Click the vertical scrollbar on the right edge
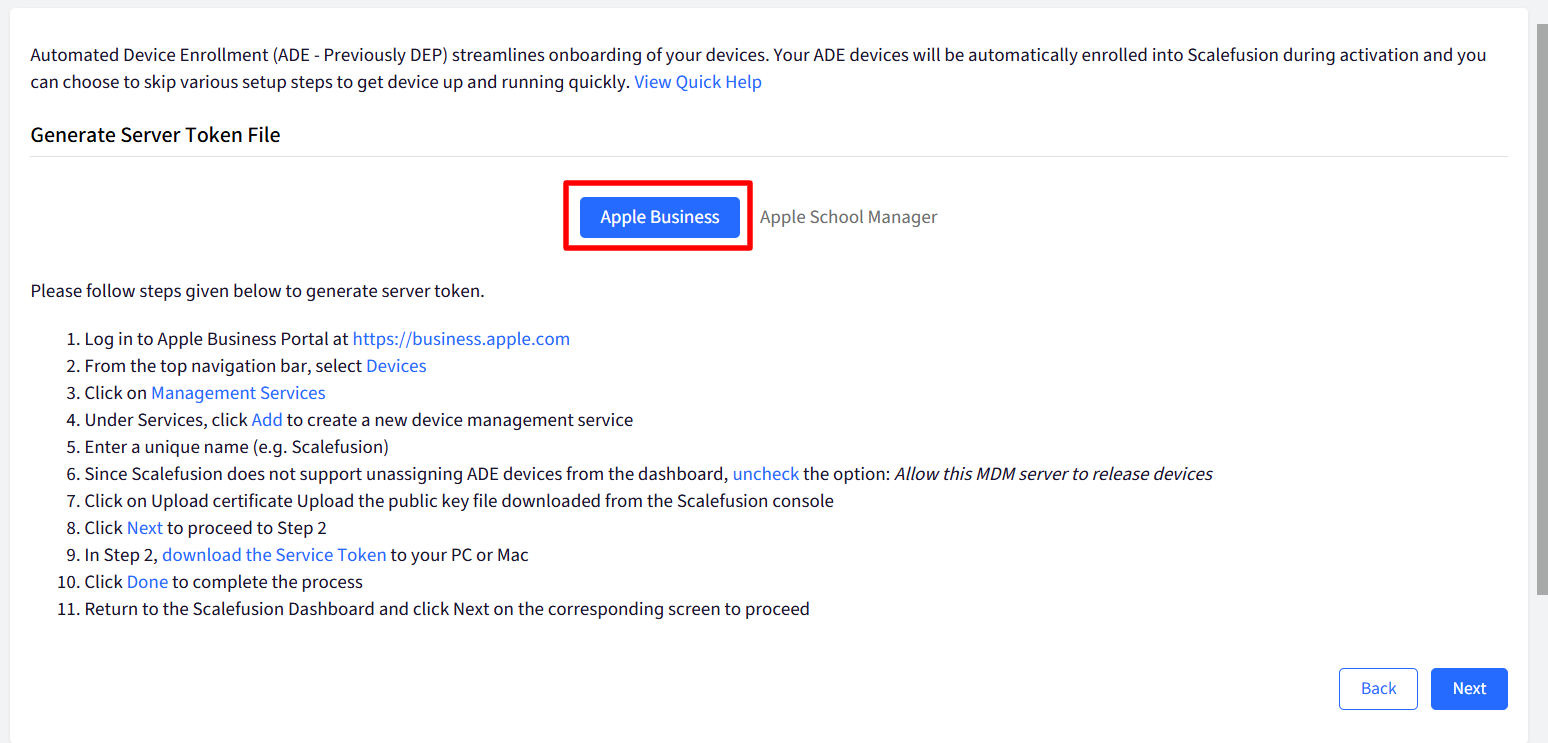 [x=1541, y=310]
